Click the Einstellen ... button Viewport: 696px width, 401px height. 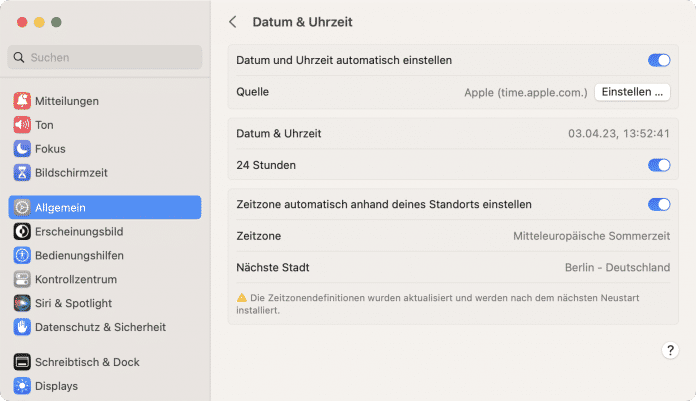pyautogui.click(x=632, y=92)
